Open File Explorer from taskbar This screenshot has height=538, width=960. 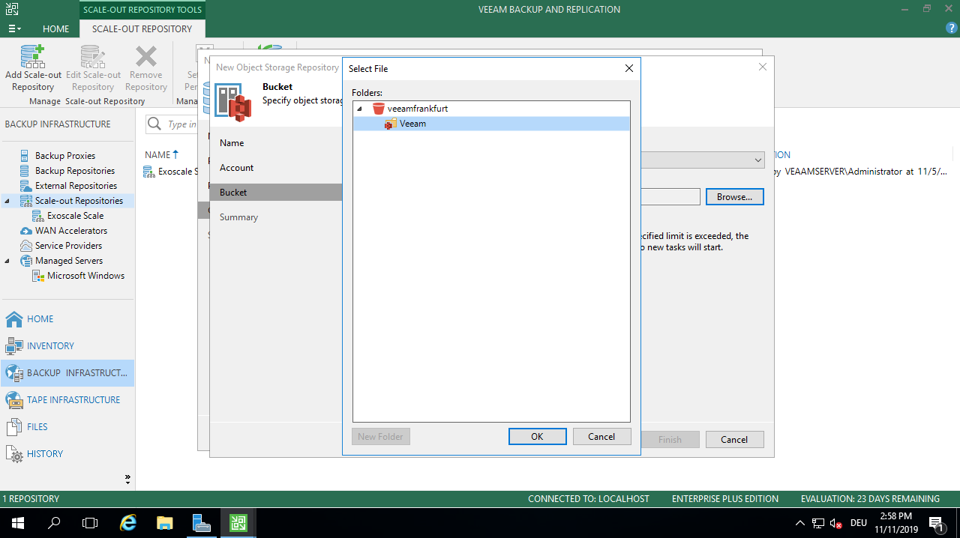(x=165, y=523)
